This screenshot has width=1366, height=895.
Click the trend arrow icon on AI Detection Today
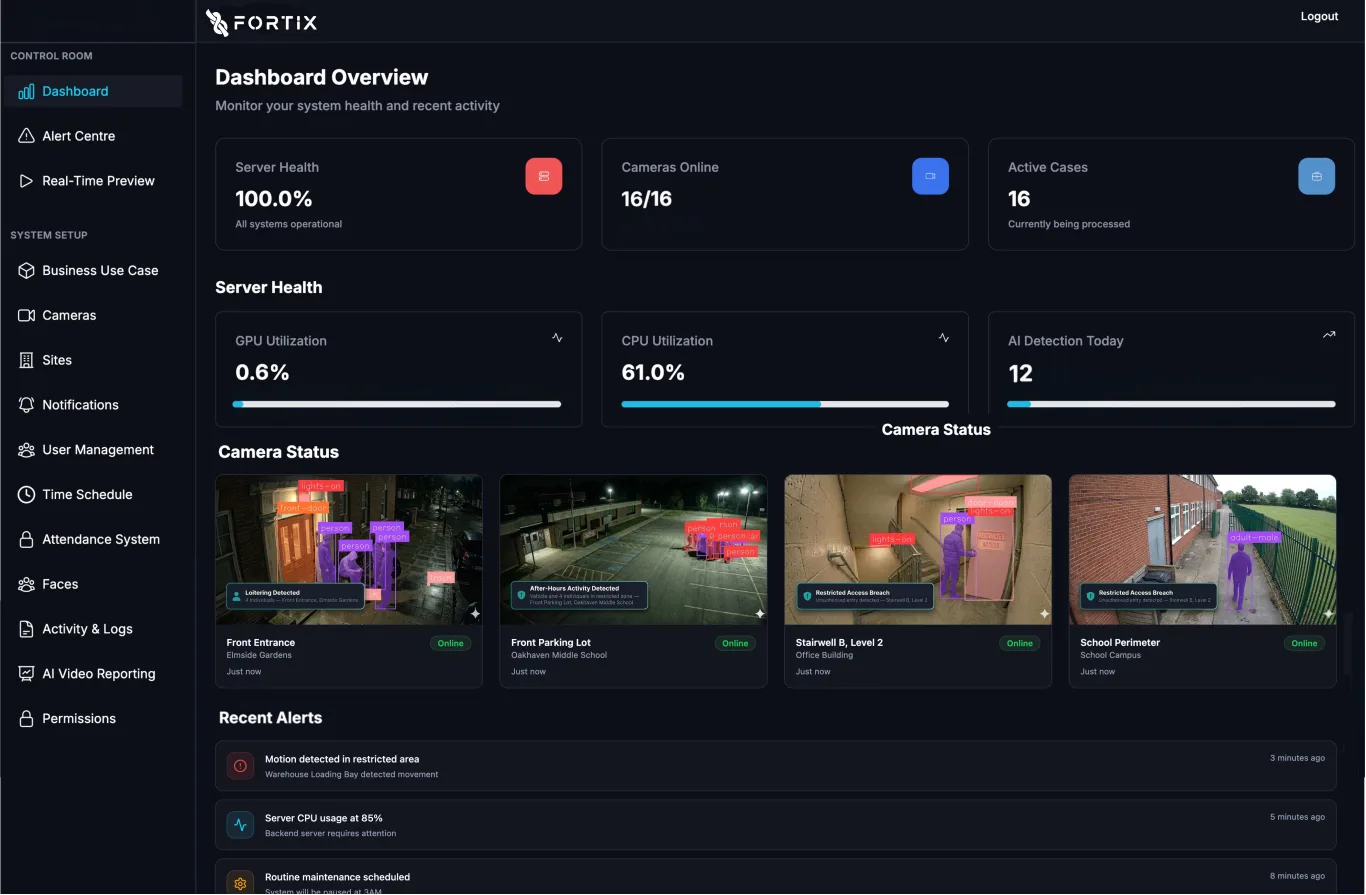[1329, 335]
